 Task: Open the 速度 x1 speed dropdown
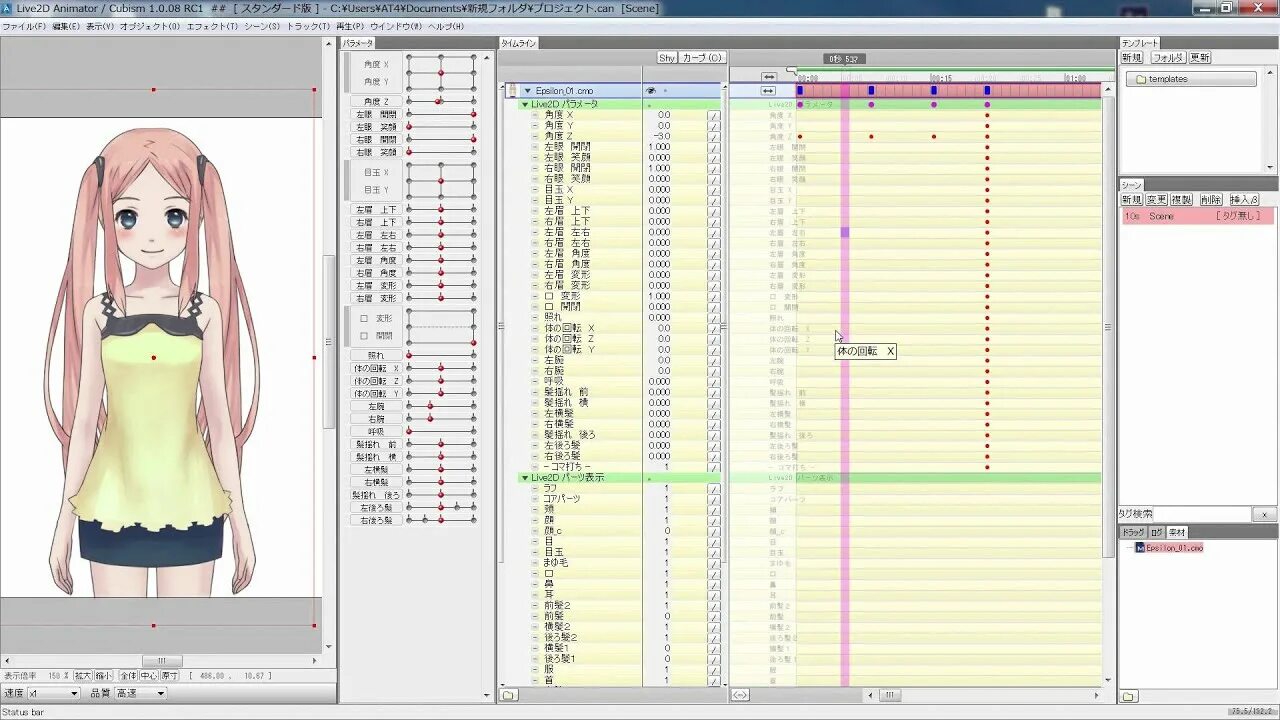click(x=53, y=693)
